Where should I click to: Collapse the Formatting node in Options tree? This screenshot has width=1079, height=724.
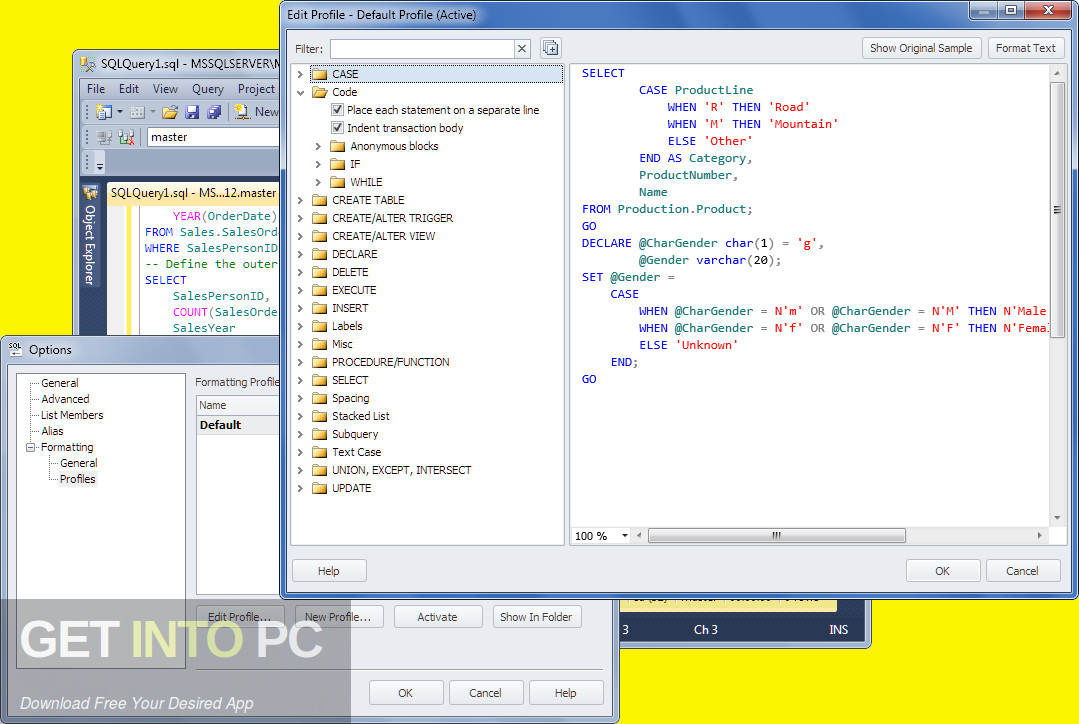click(x=30, y=447)
